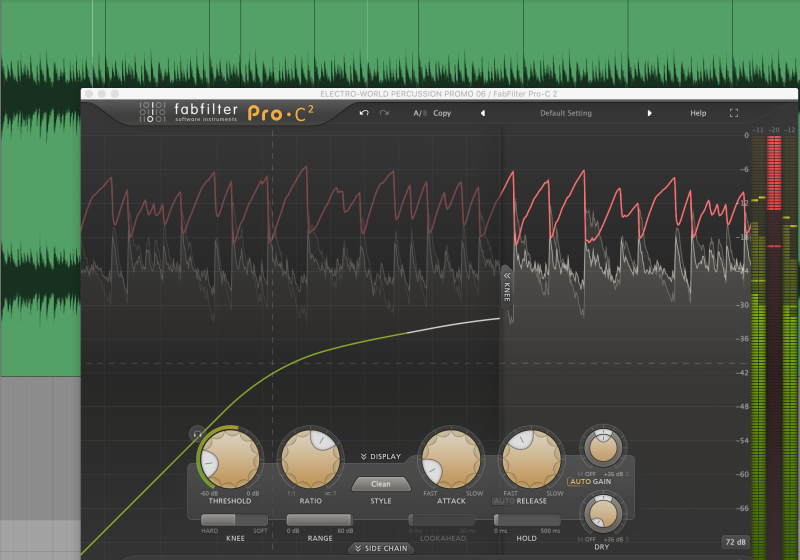Click the Clean style button
The width and height of the screenshot is (800, 560).
[381, 484]
